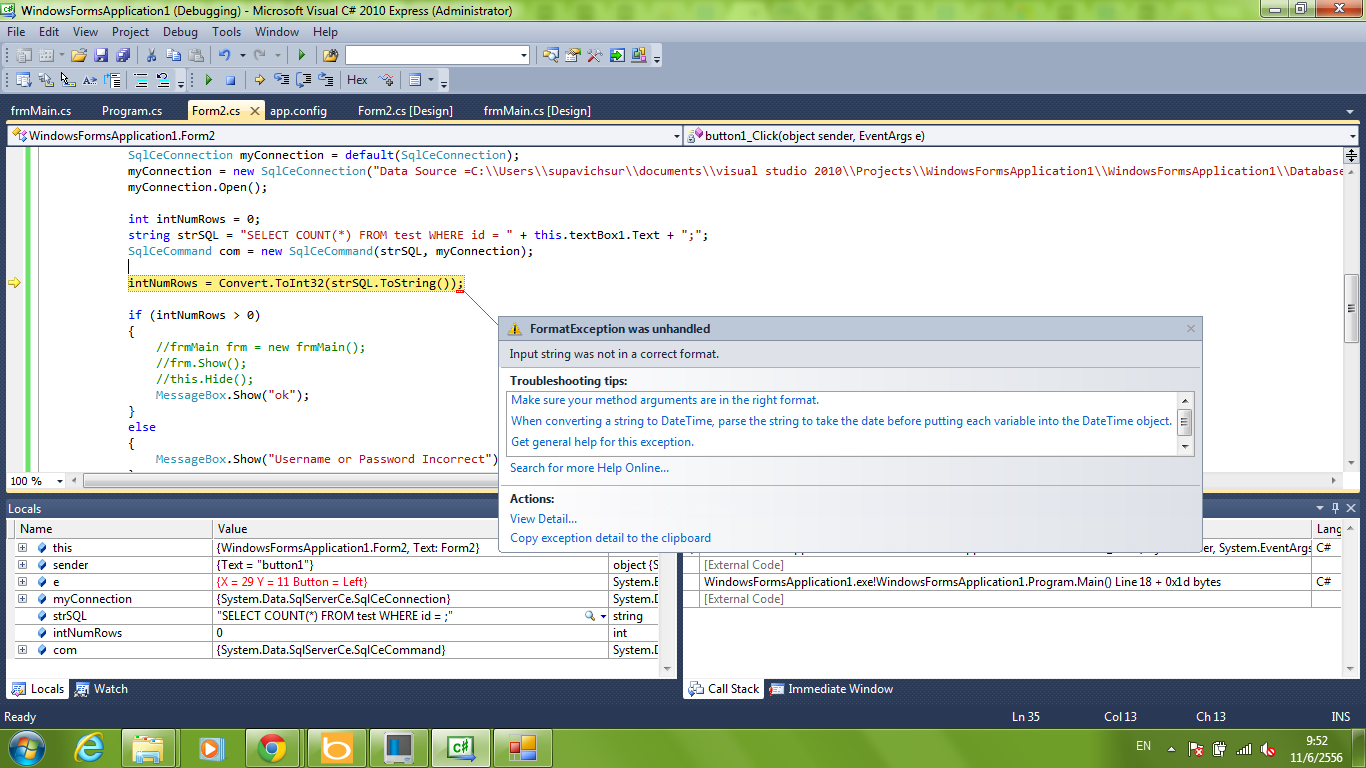Click the code editor vertical scrollbar thumb
Image resolution: width=1366 pixels, height=768 pixels.
point(1351,308)
